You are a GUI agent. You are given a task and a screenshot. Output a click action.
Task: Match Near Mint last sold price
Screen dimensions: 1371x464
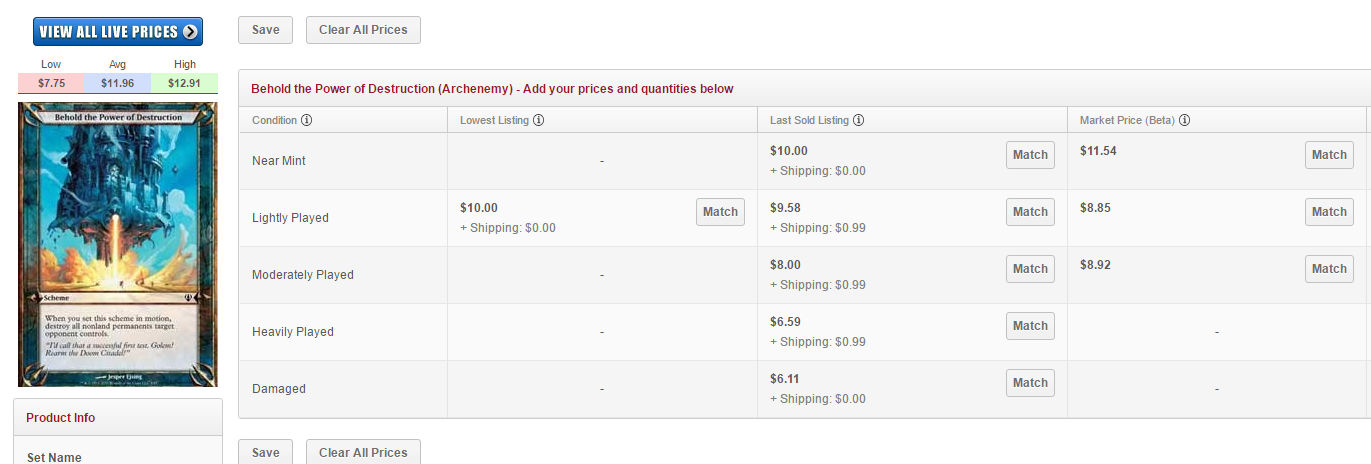pyautogui.click(x=1030, y=155)
